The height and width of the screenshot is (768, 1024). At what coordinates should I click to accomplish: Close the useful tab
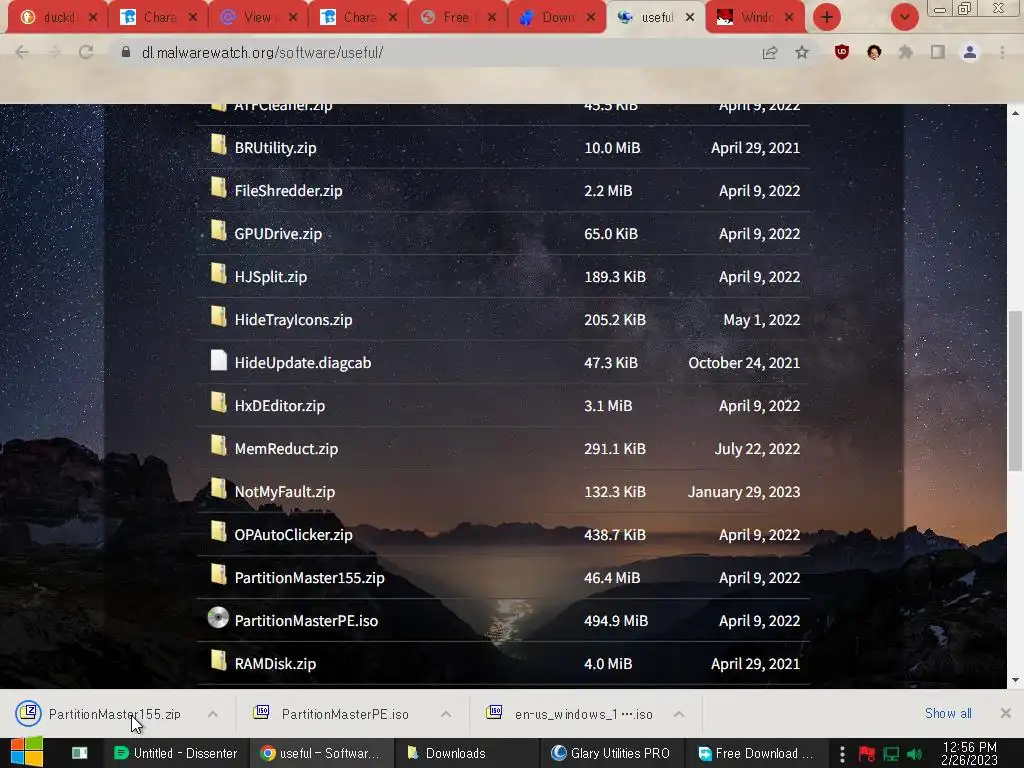point(690,18)
